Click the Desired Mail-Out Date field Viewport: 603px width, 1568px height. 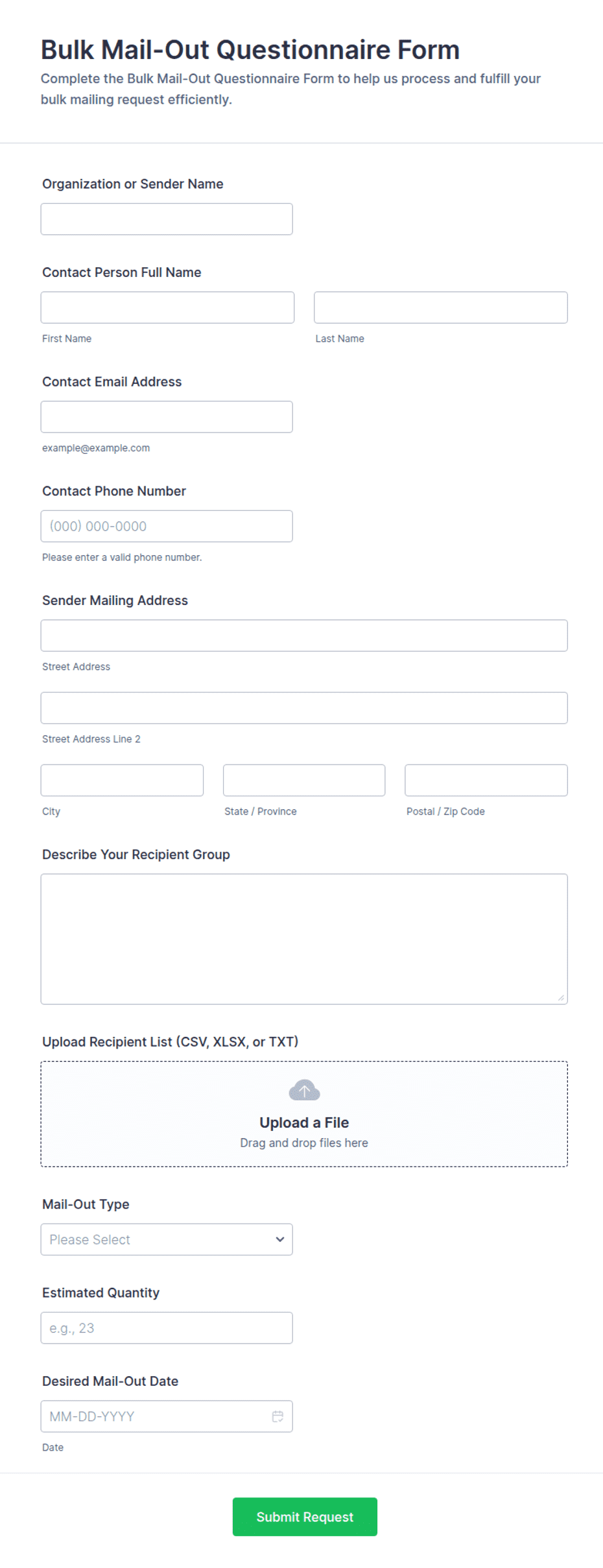pyautogui.click(x=167, y=1416)
